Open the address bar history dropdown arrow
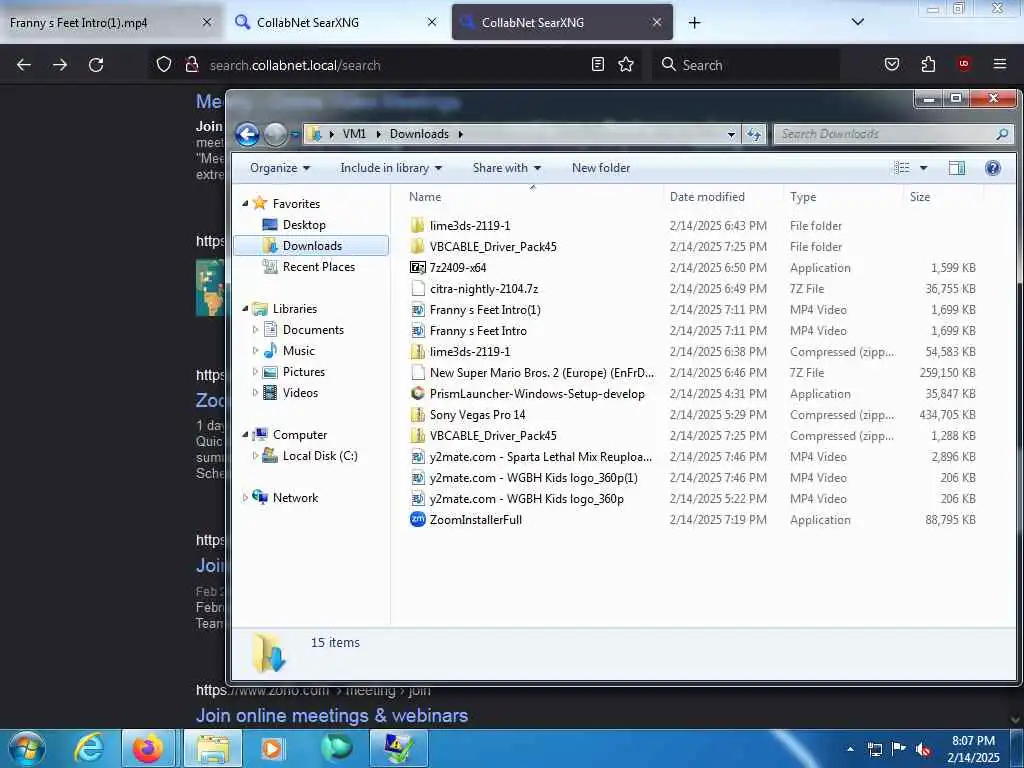 click(731, 135)
